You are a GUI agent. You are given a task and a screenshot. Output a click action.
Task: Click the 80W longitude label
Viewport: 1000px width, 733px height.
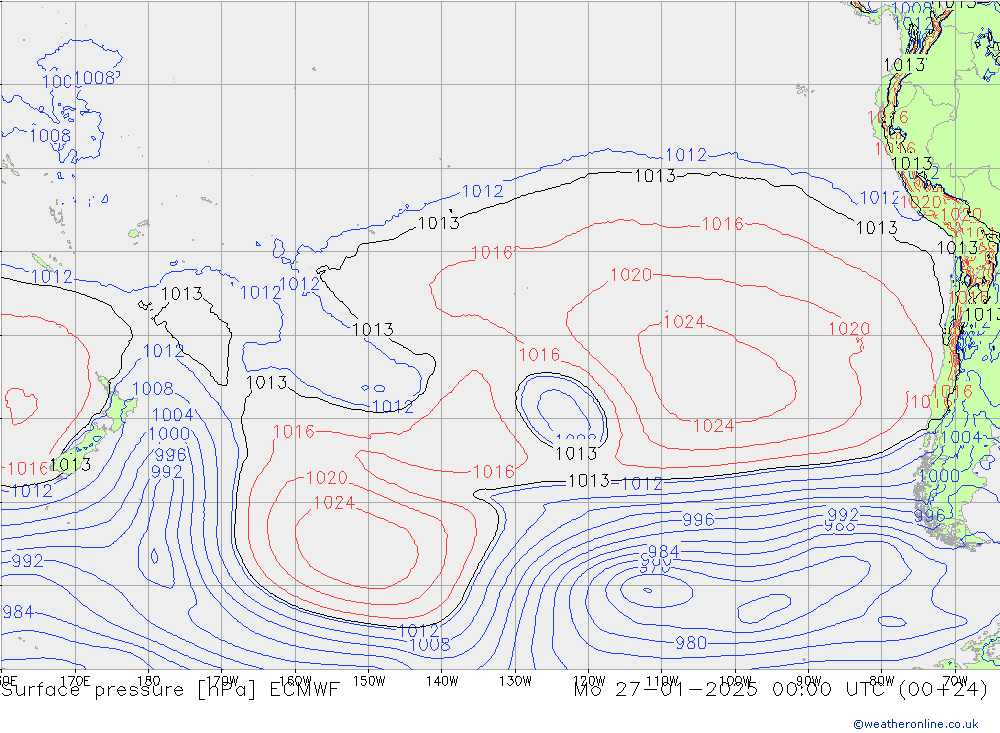[x=882, y=681]
